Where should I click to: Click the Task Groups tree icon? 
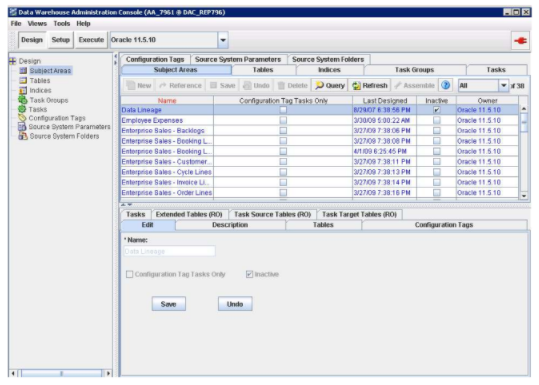(x=23, y=100)
